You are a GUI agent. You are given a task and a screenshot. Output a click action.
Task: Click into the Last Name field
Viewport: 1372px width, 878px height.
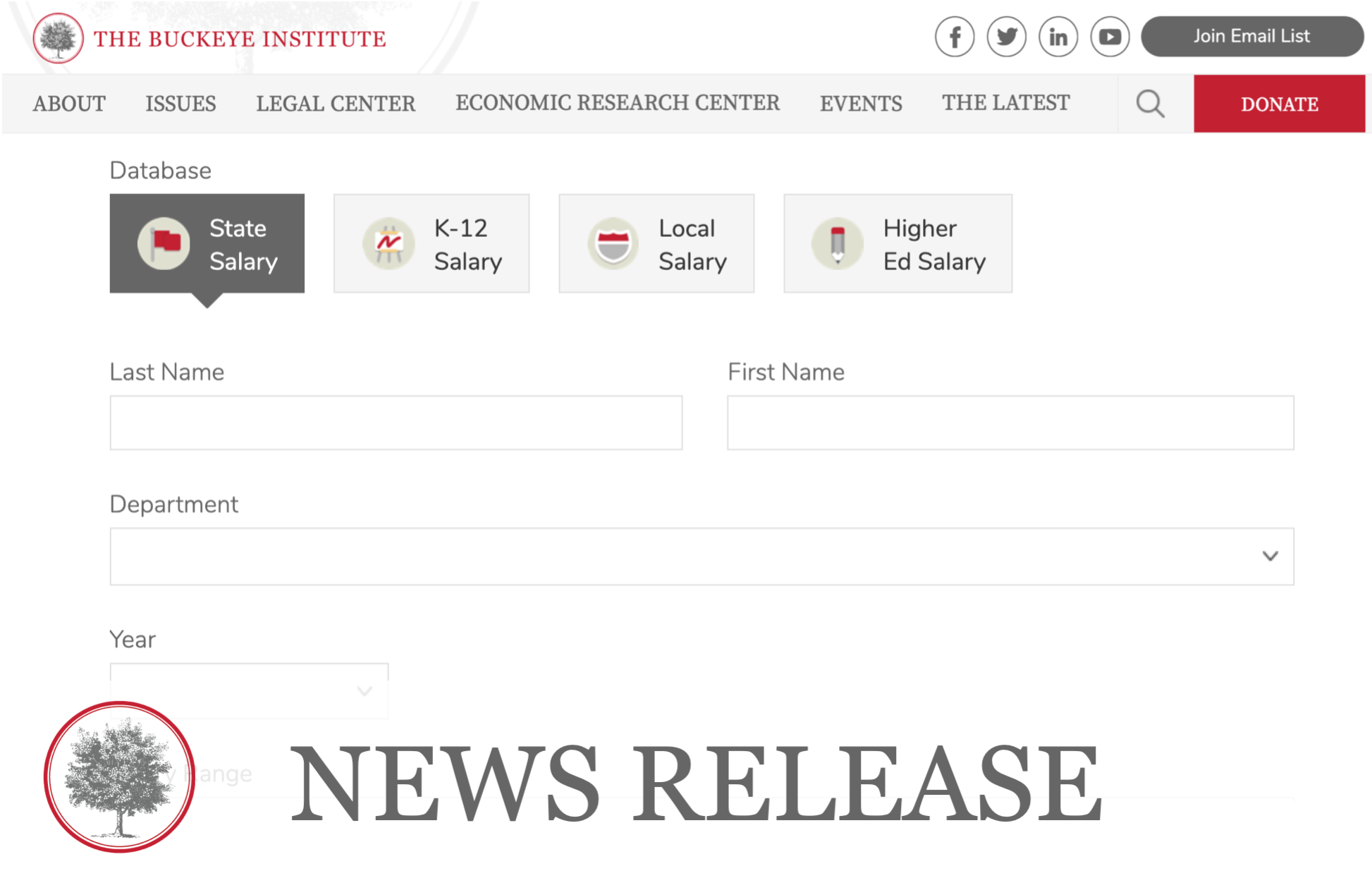(396, 422)
